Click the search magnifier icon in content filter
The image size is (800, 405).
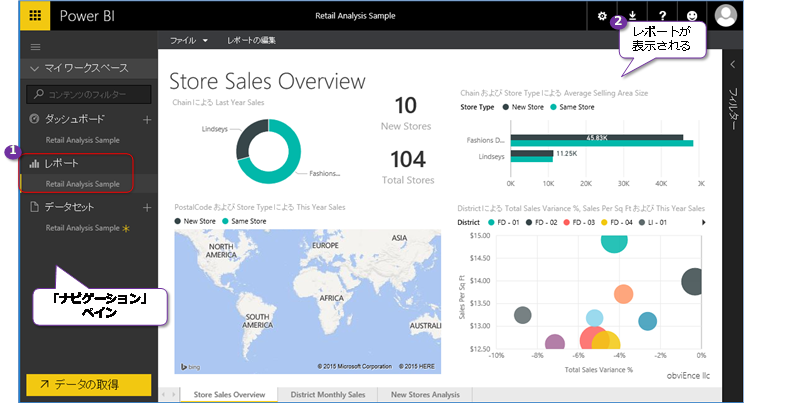(39, 94)
